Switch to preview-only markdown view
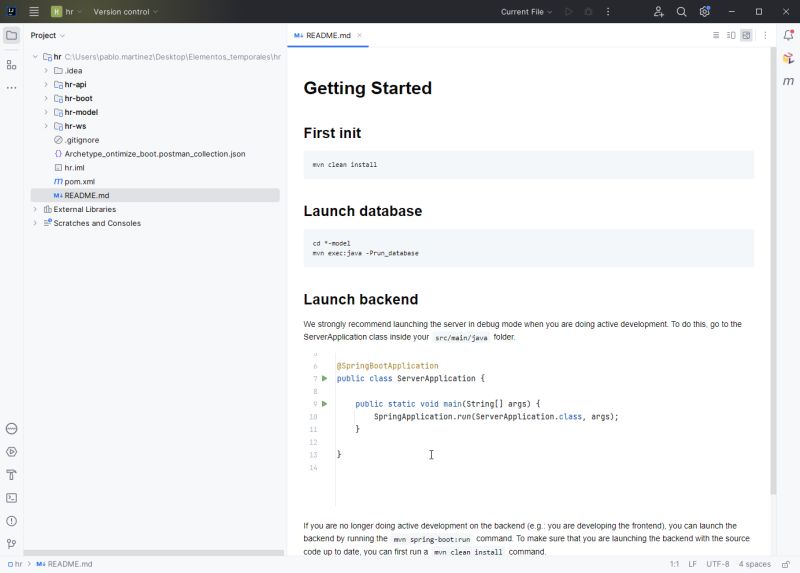Image resolution: width=800 pixels, height=573 pixels. (x=746, y=35)
